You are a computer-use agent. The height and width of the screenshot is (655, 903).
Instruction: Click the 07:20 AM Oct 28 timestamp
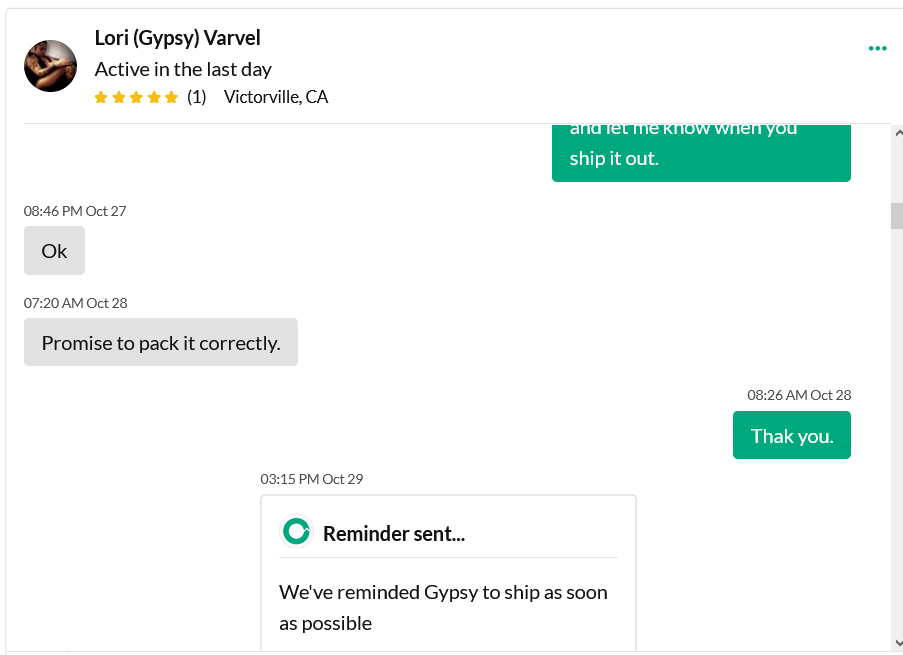75,303
